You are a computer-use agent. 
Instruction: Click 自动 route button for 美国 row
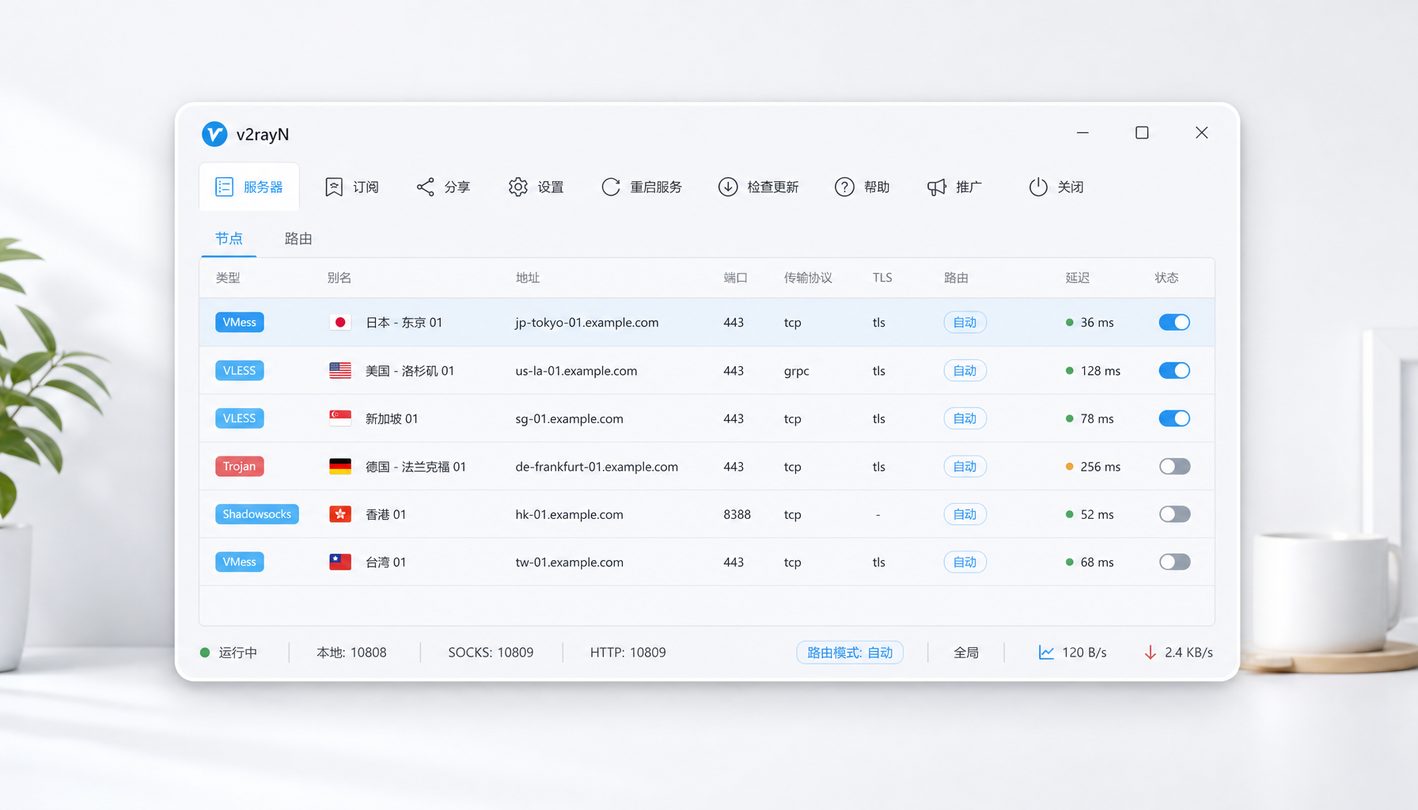965,370
